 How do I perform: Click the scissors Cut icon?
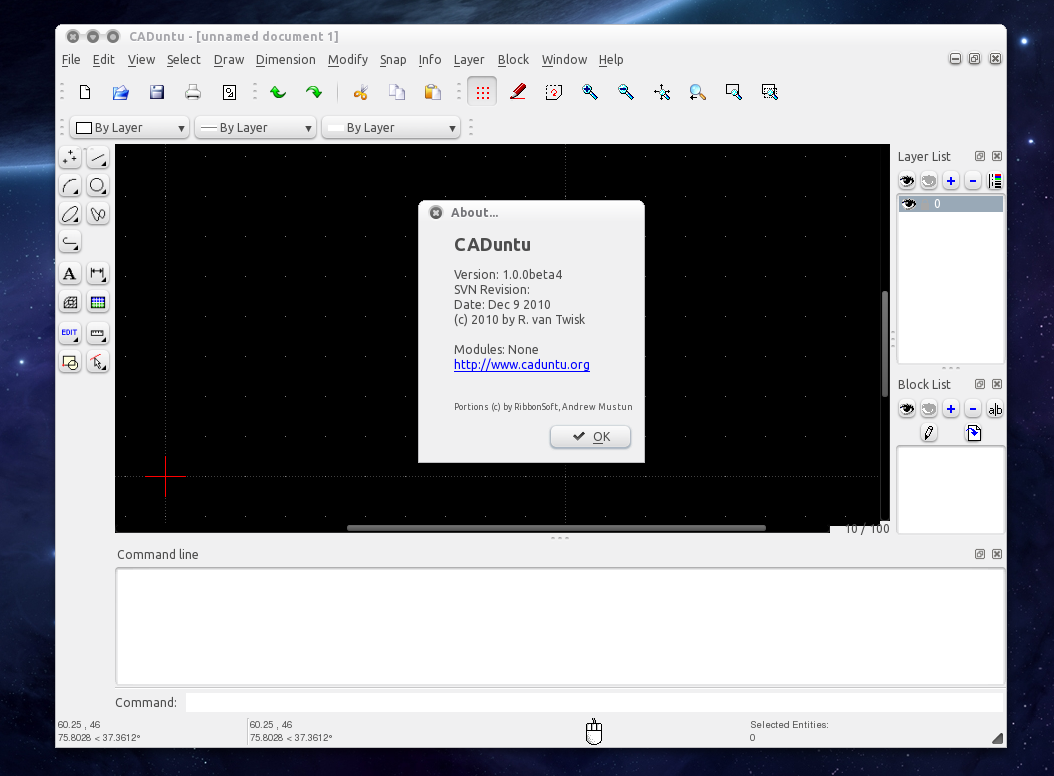click(361, 93)
